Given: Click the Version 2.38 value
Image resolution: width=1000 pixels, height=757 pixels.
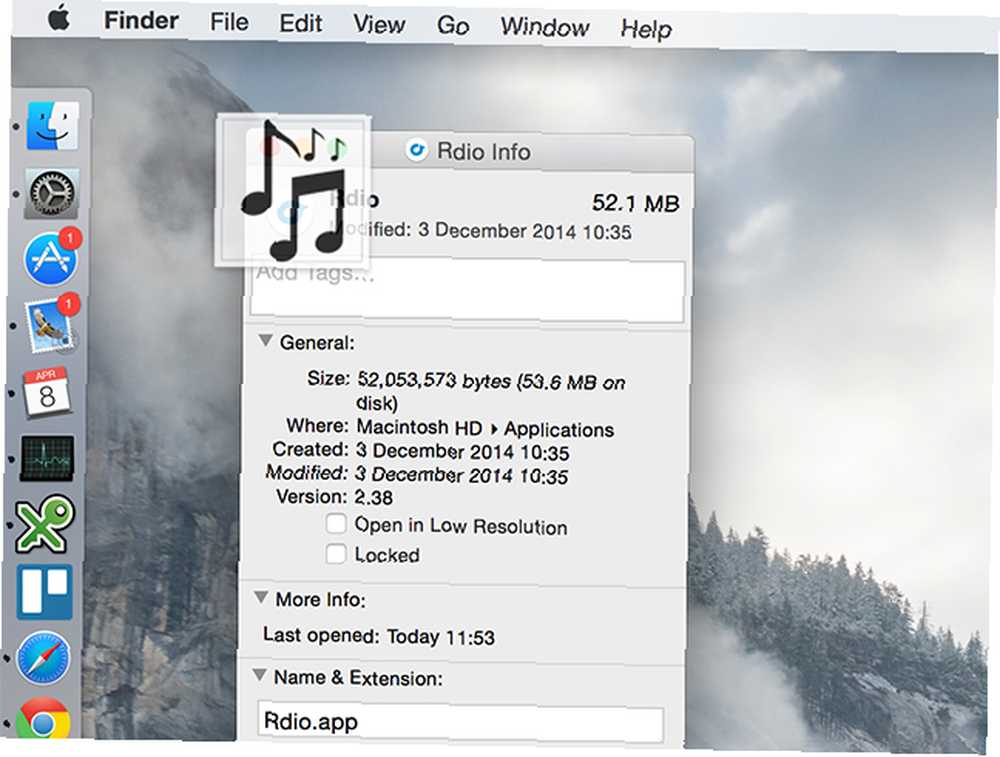Looking at the screenshot, I should [373, 497].
